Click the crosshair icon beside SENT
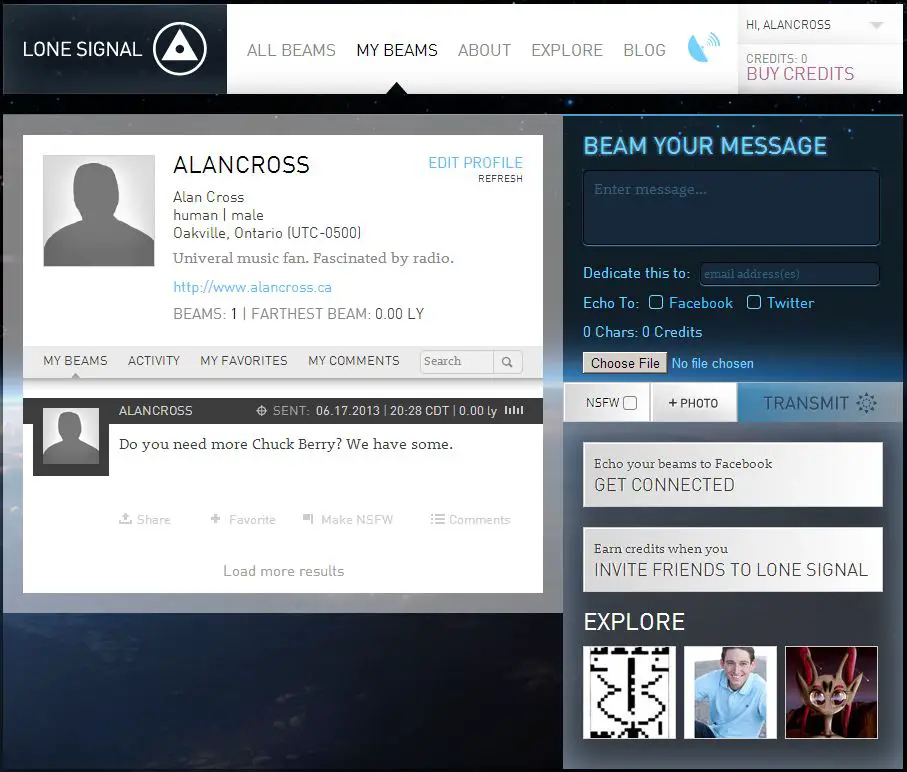Image resolution: width=907 pixels, height=772 pixels. (261, 411)
